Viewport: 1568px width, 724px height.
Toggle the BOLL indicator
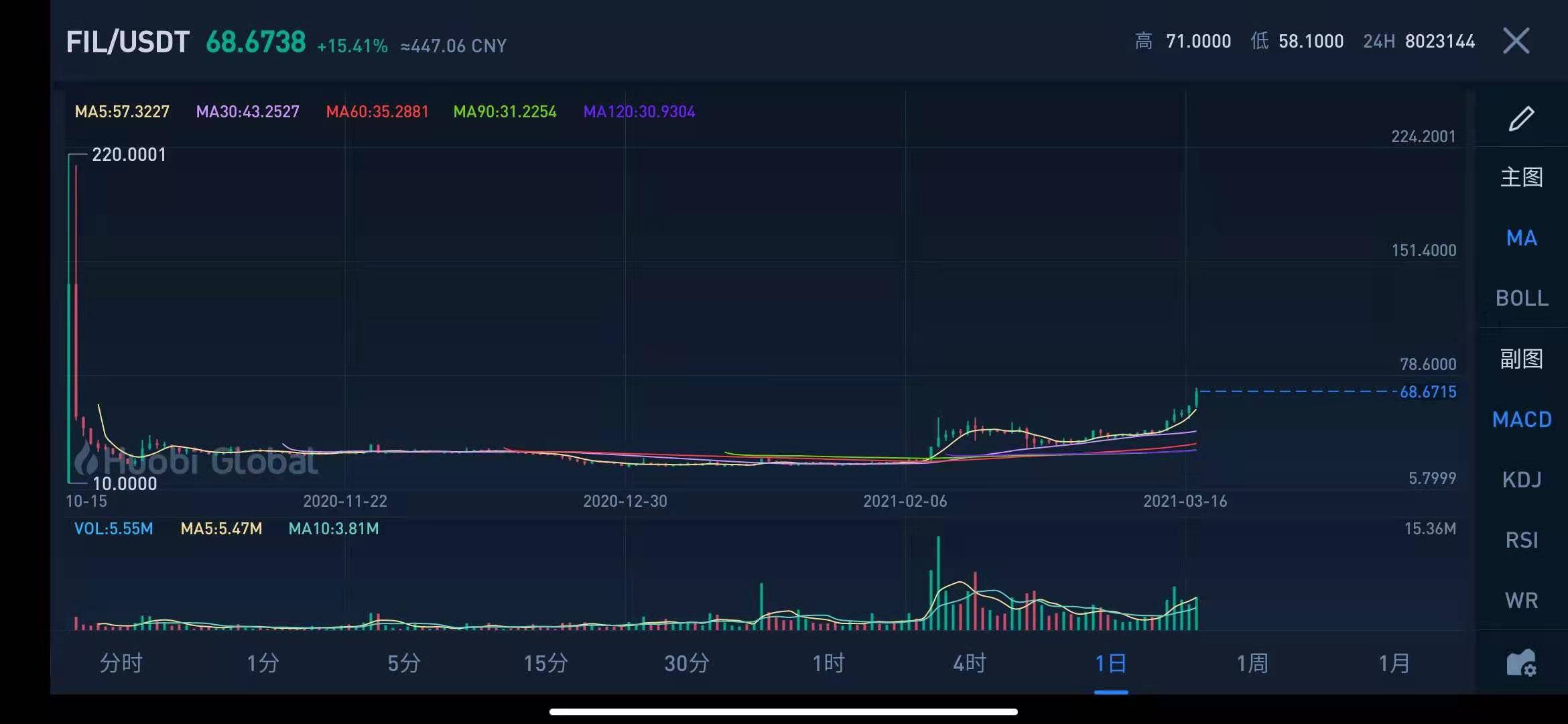(x=1521, y=298)
